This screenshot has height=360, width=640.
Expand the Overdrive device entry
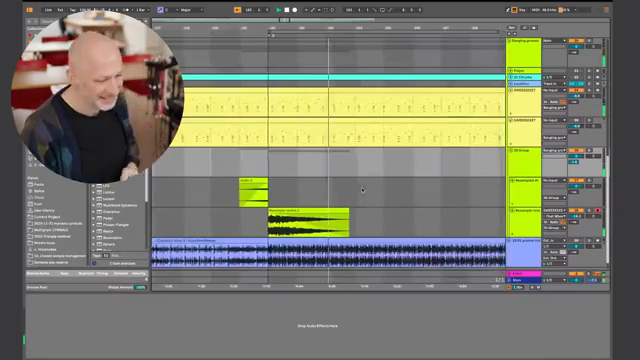click(x=93, y=212)
